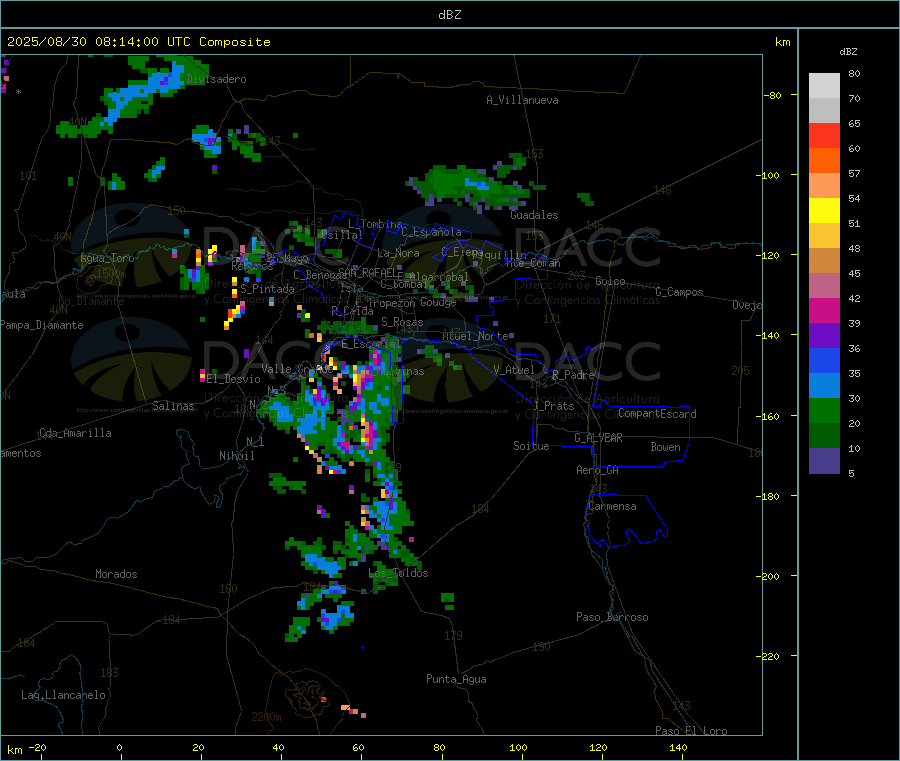Image resolution: width=900 pixels, height=761 pixels.
Task: Click the Punta_Agua map label
Action: click(456, 679)
